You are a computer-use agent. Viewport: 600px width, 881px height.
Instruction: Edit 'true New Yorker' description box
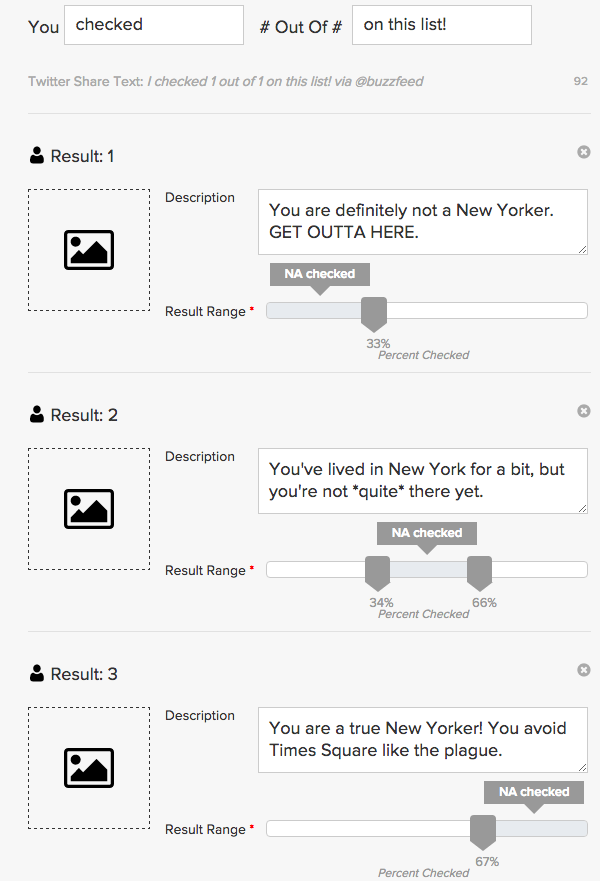(423, 740)
